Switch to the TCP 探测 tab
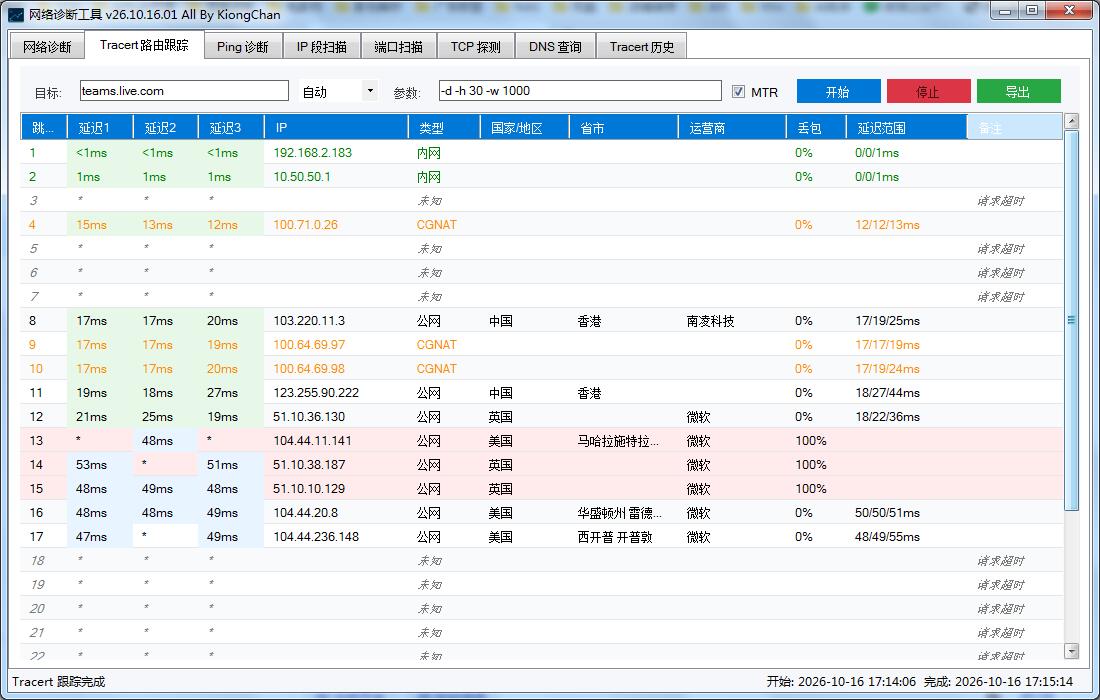This screenshot has height=700, width=1100. coord(476,47)
